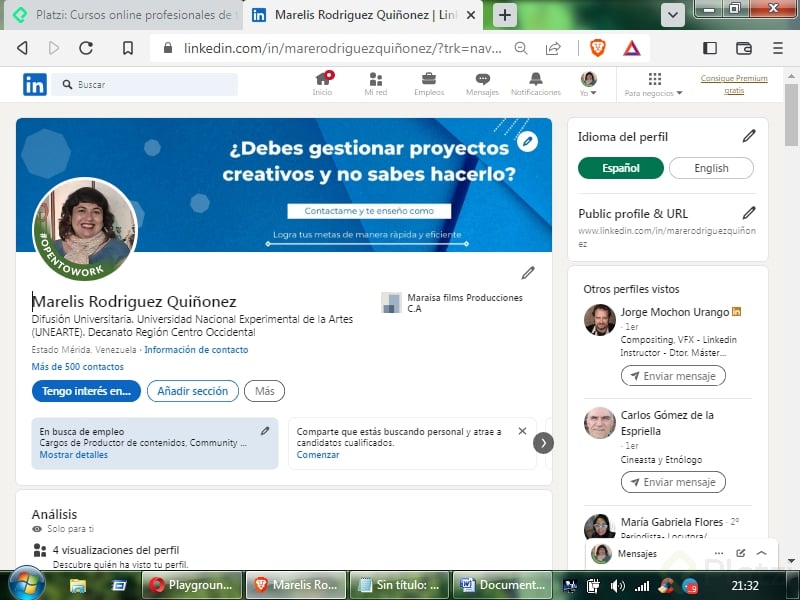This screenshot has height=600, width=800.
Task: Open zoom magnifier in address bar
Action: click(x=521, y=48)
